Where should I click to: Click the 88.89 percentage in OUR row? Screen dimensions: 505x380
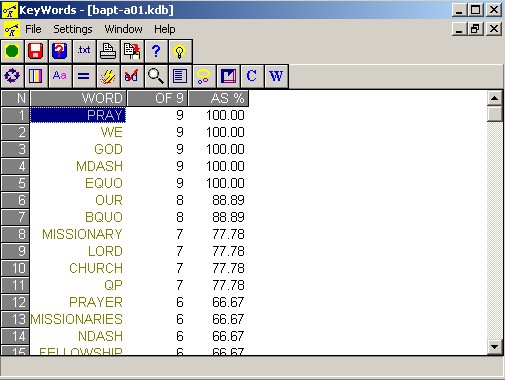point(228,200)
